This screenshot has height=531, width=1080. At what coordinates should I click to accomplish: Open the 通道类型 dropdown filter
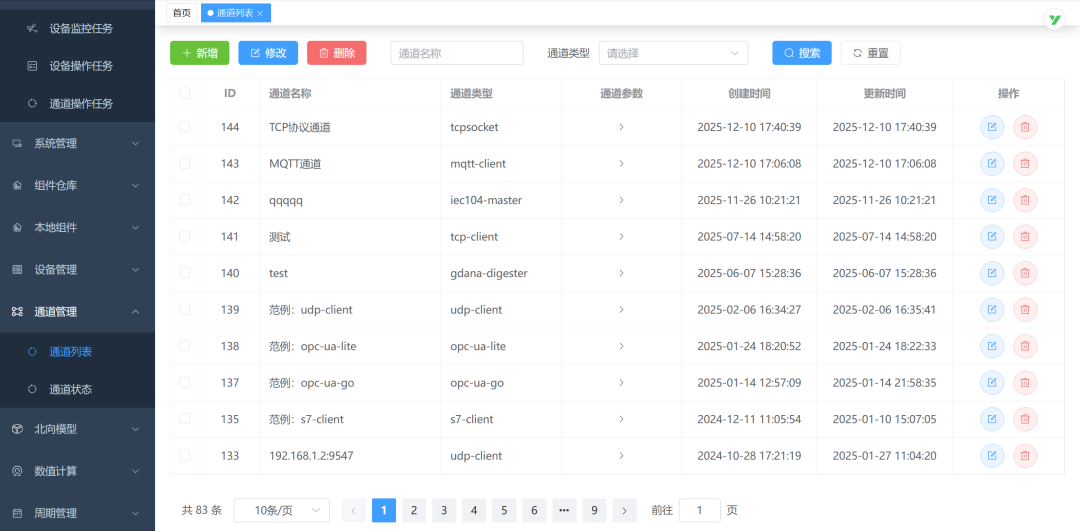673,53
